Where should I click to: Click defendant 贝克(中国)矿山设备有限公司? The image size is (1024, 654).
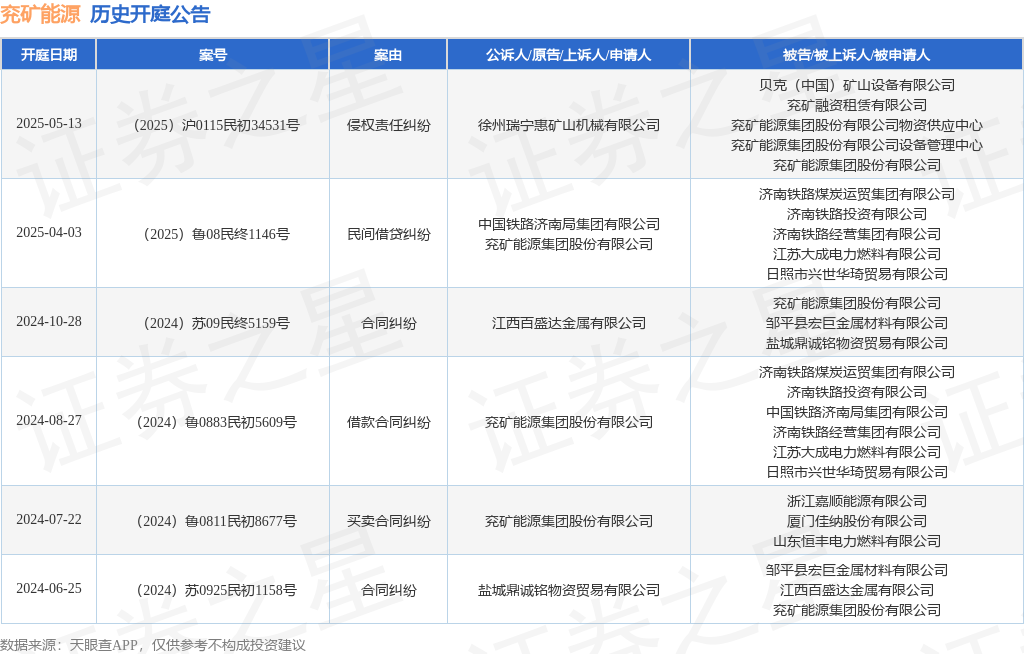point(857,85)
